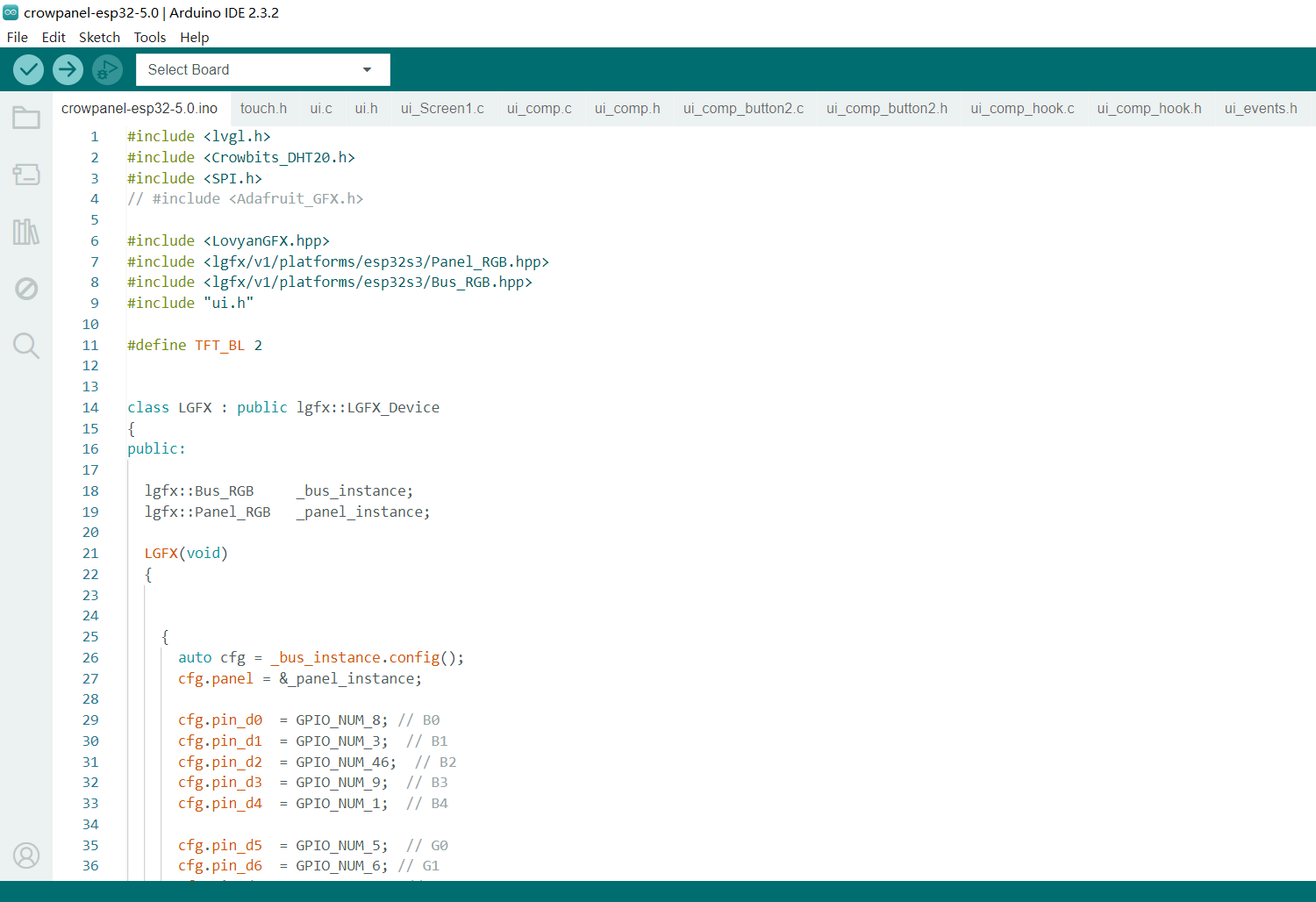Click the 'cfg.pin_d1 = GPIO_NUM_3' line

[x=313, y=741]
